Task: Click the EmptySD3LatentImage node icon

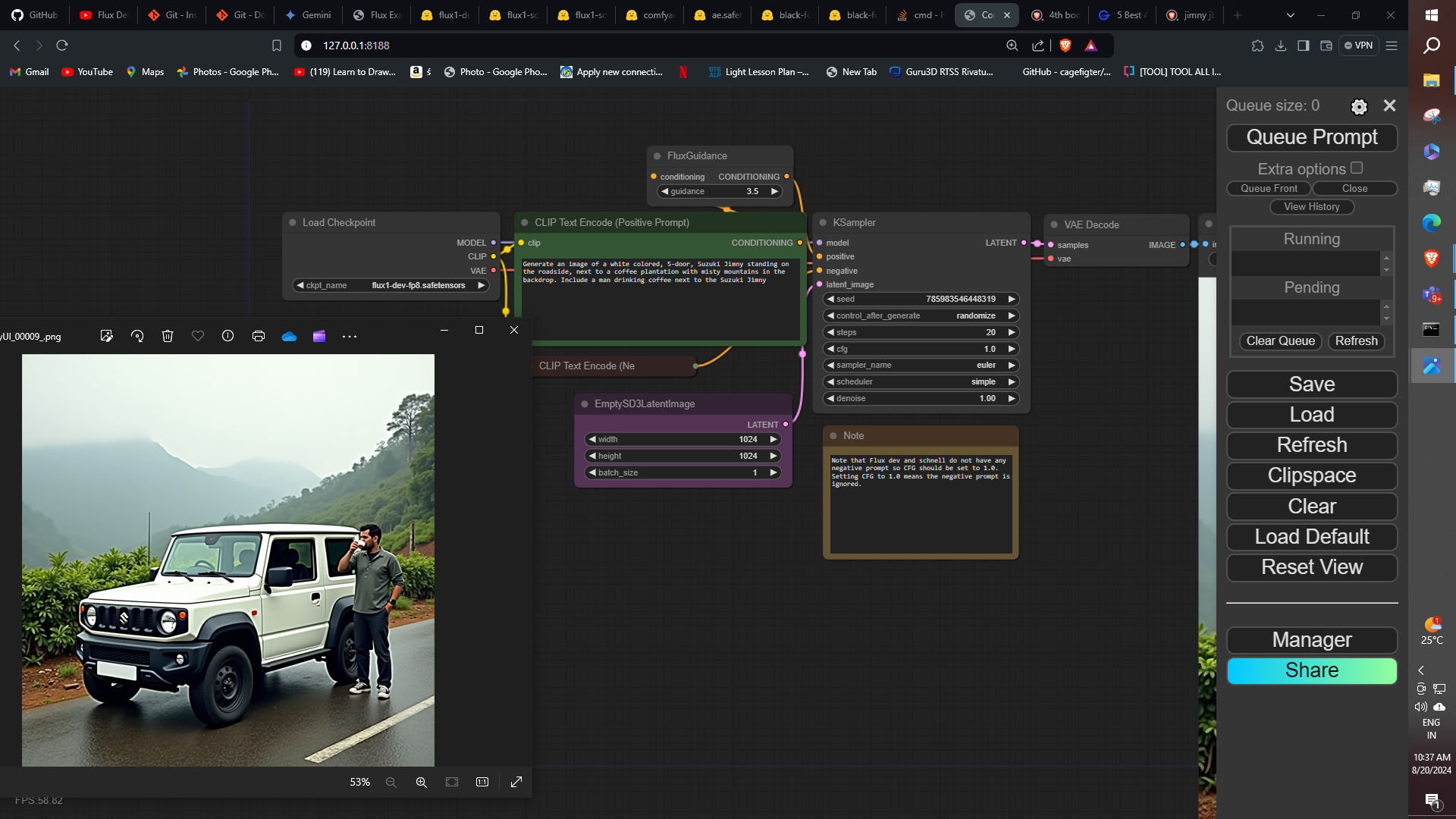Action: pos(585,403)
